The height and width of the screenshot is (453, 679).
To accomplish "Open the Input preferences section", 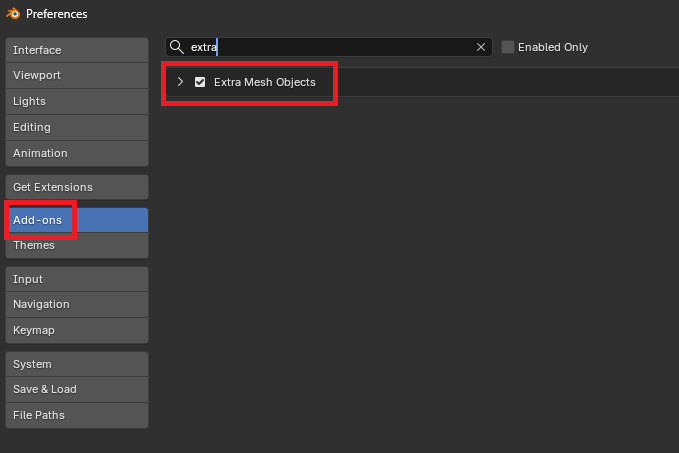I will click(77, 279).
